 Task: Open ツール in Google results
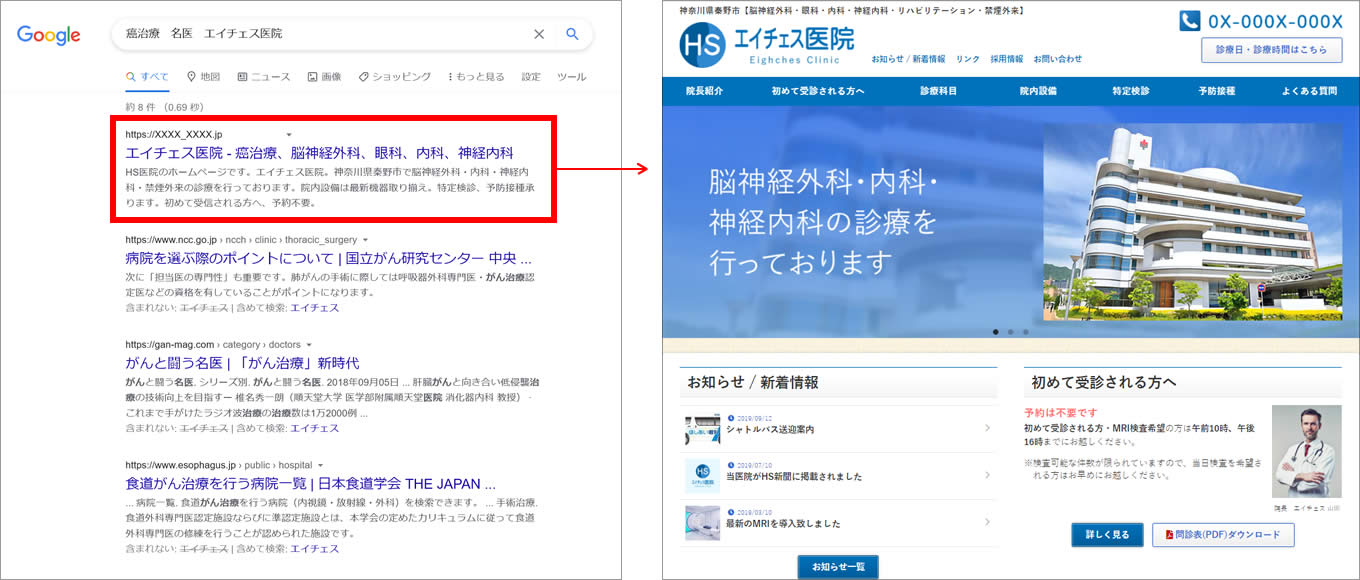coord(572,77)
